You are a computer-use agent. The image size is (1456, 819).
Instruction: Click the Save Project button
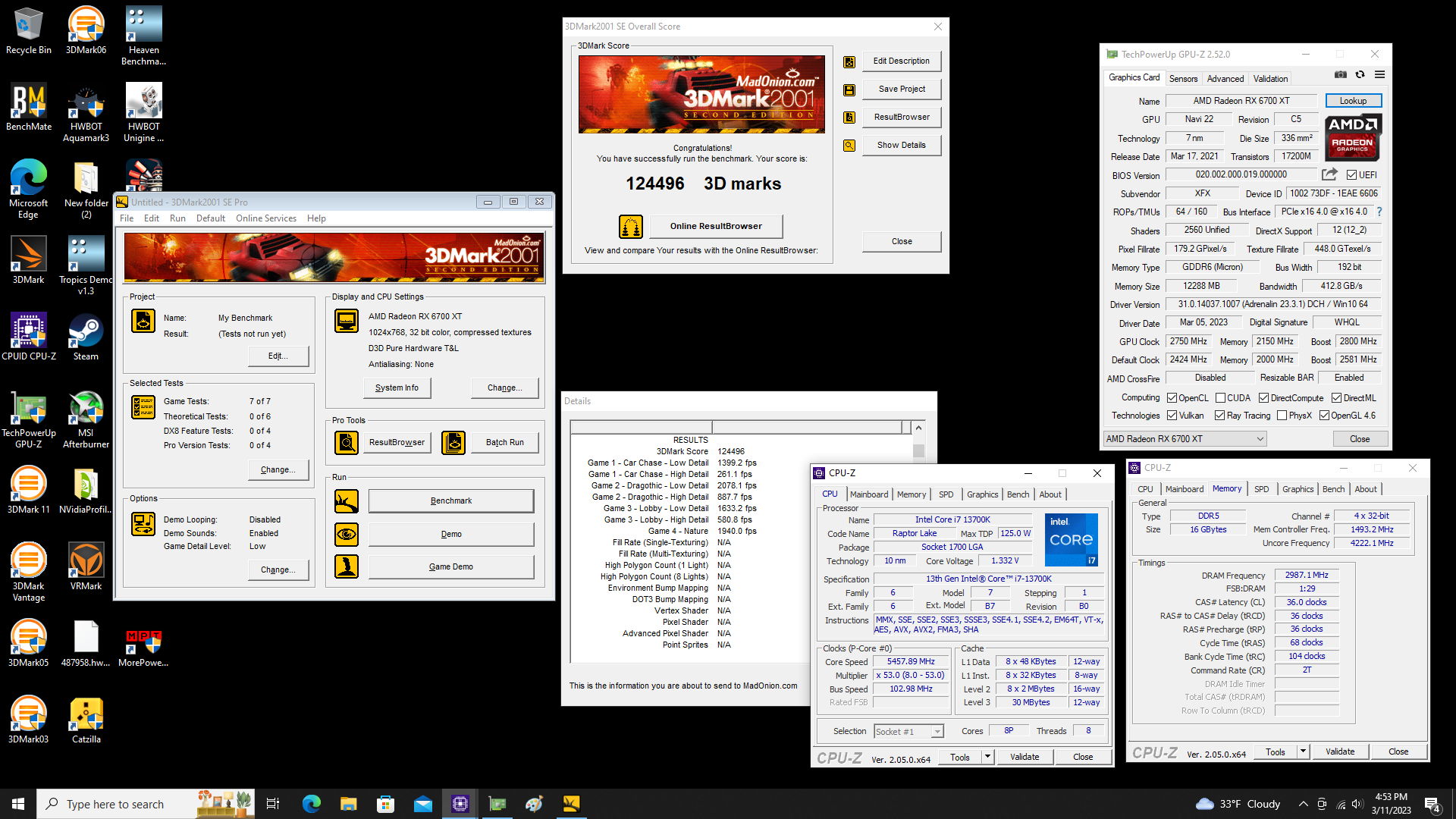(x=902, y=89)
